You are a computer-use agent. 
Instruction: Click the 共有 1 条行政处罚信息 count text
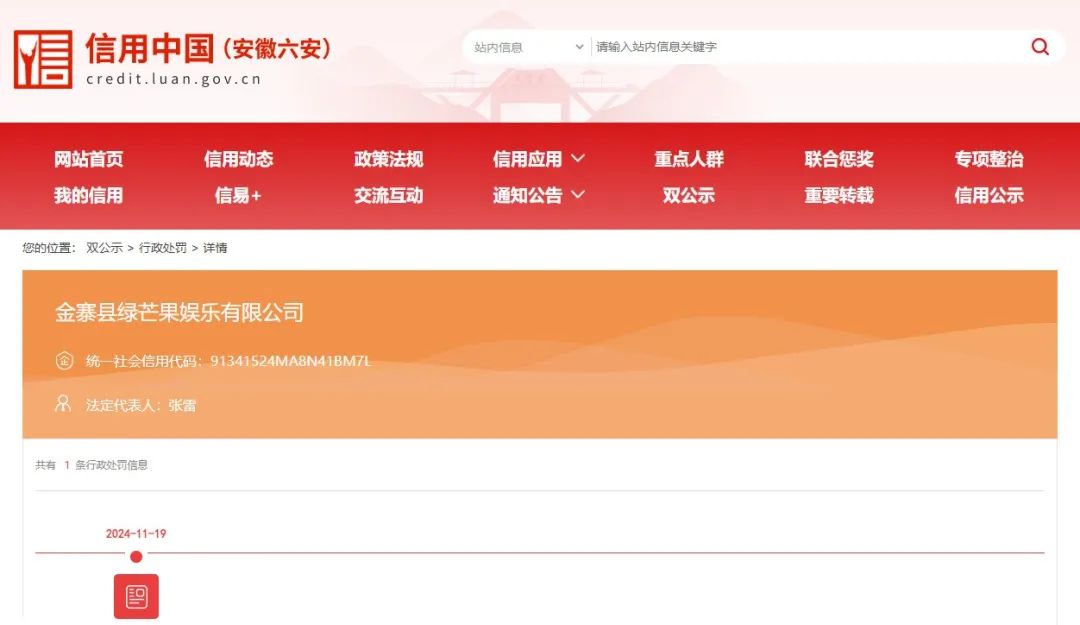(92, 465)
